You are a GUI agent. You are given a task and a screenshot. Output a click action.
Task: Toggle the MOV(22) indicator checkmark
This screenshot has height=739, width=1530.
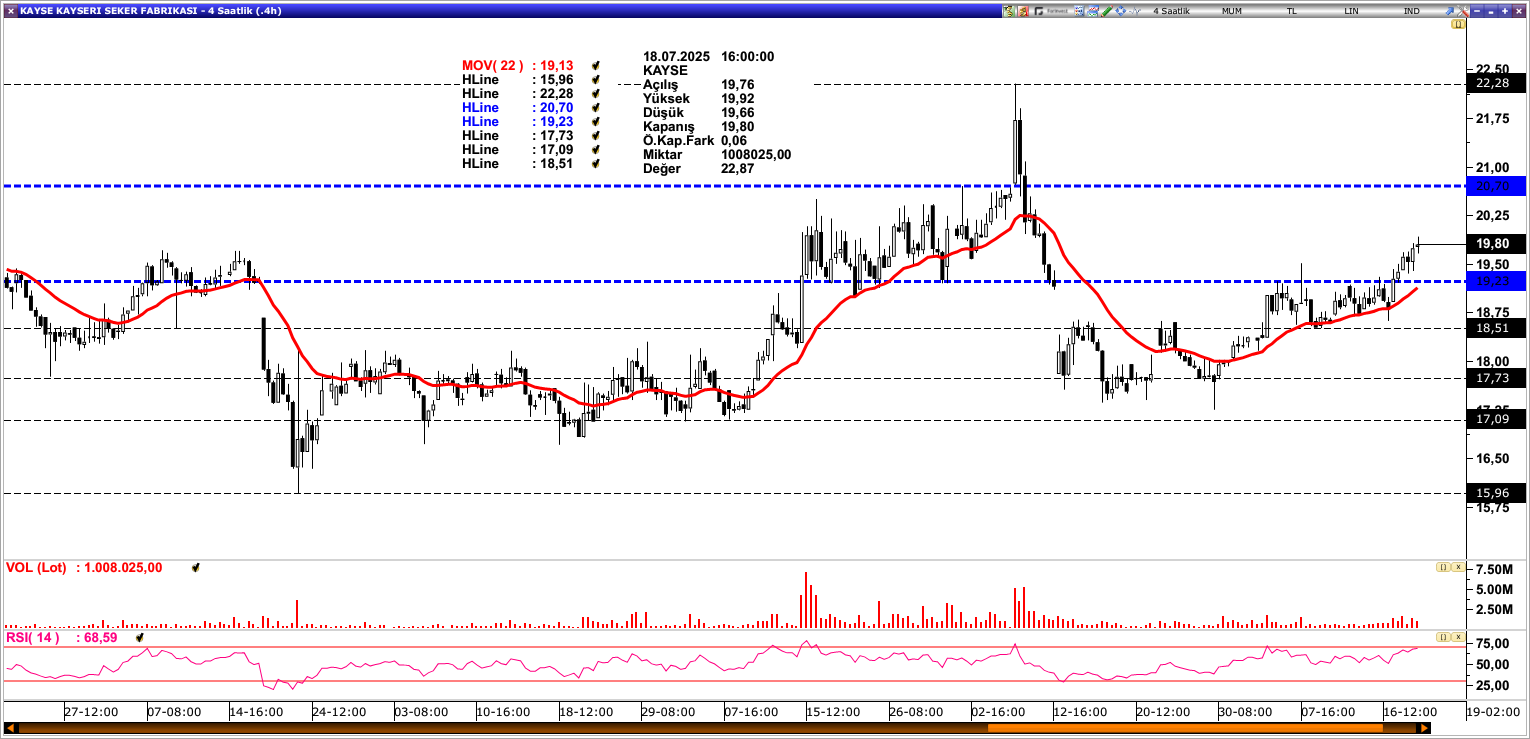[x=596, y=65]
